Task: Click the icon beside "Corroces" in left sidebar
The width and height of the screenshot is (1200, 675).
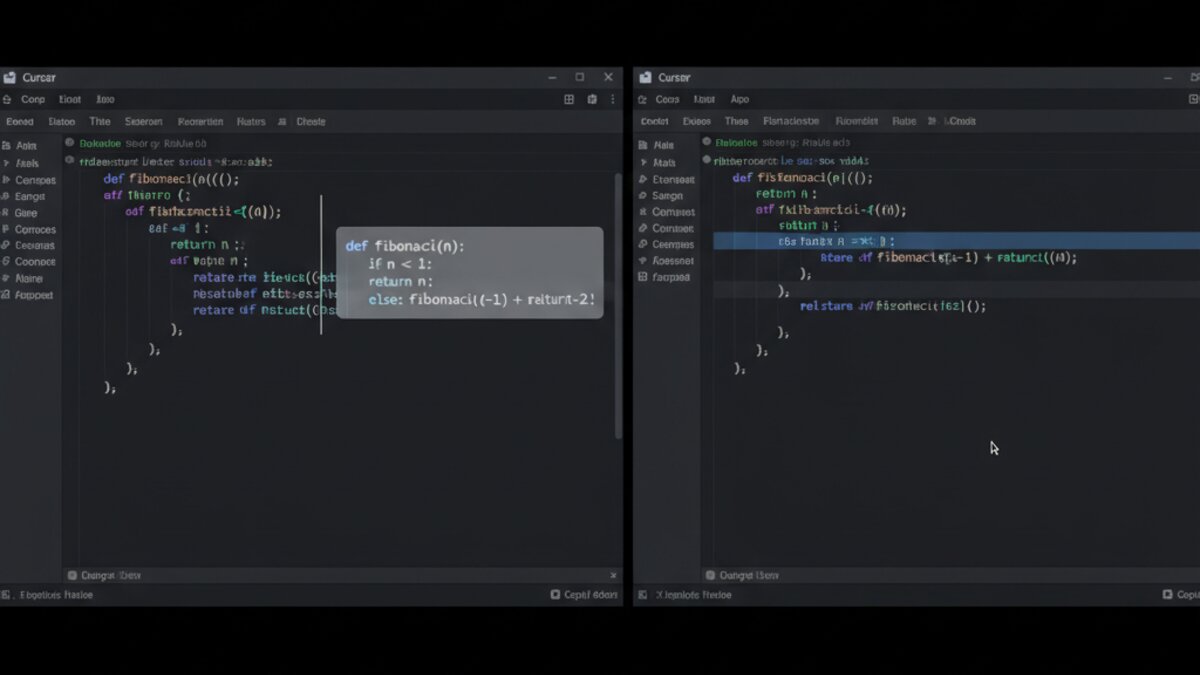Action: pyautogui.click(x=6, y=229)
